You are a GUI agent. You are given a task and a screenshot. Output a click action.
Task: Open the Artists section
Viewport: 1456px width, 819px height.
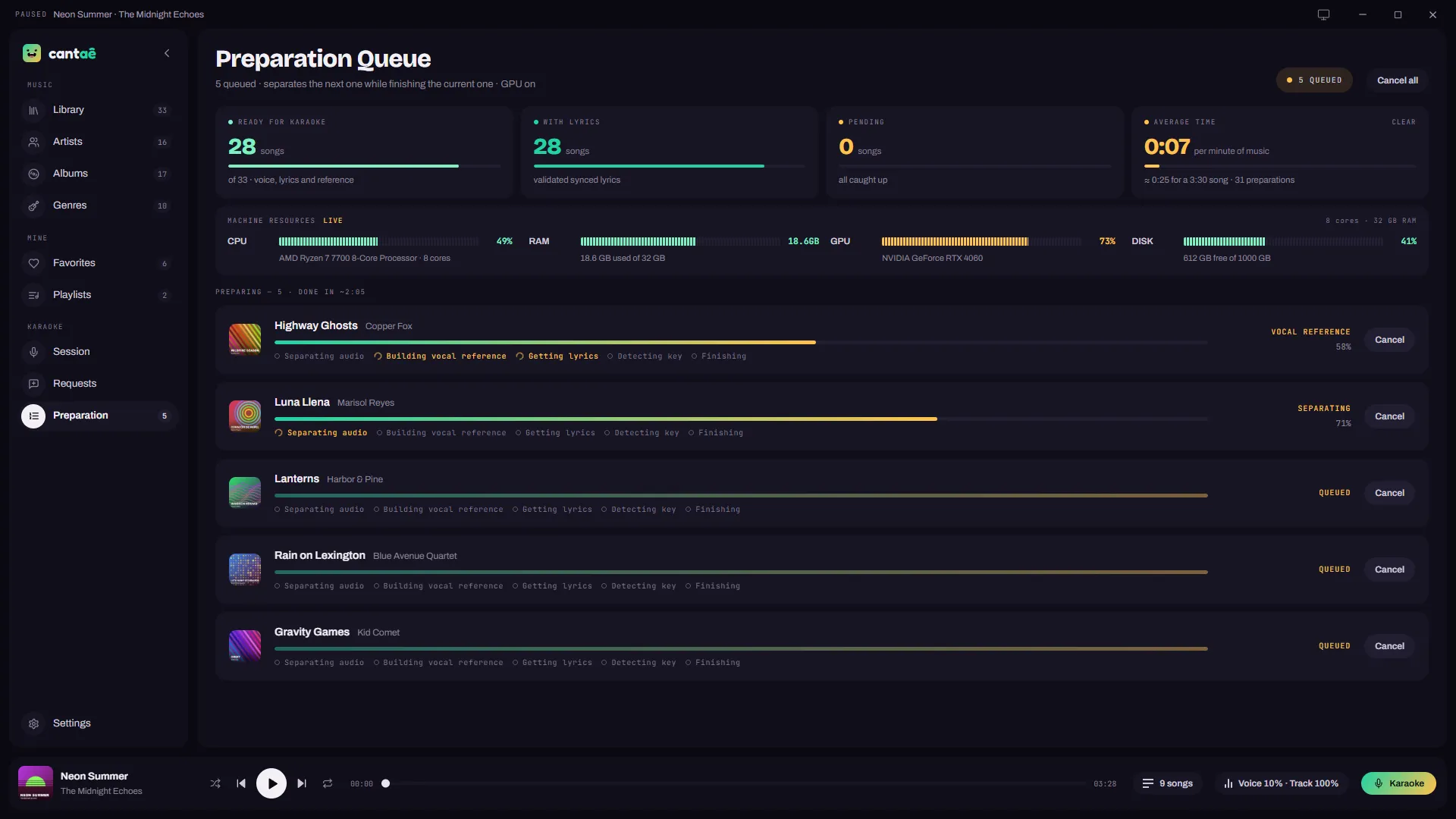99,142
